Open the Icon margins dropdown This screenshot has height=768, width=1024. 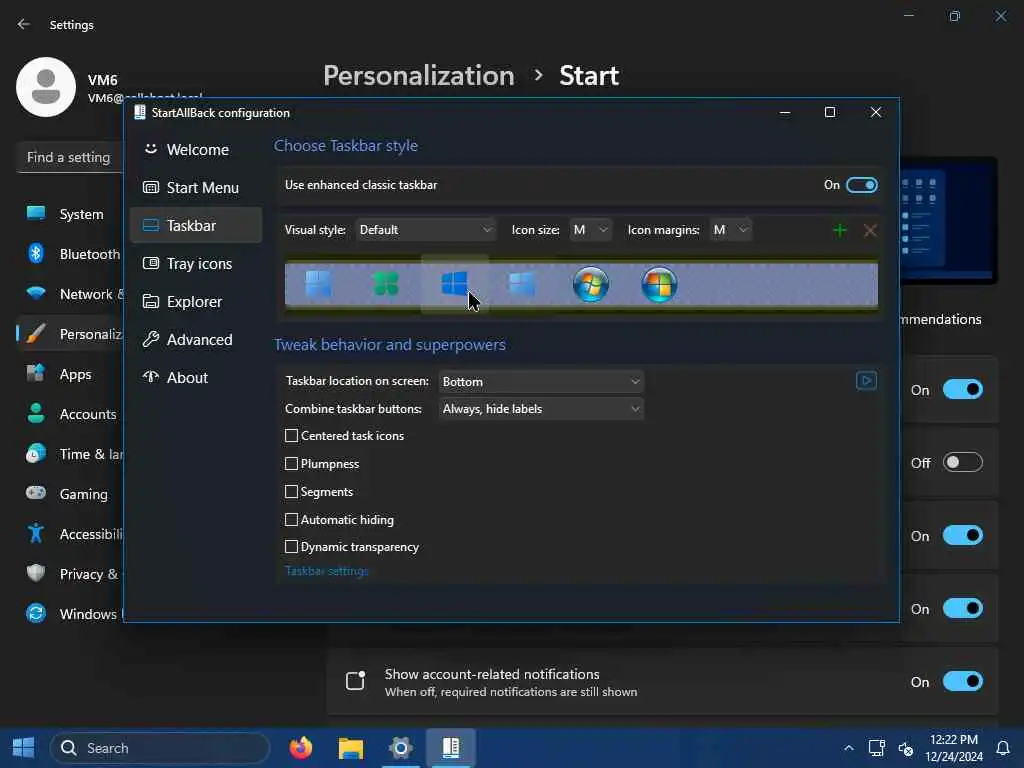click(731, 230)
